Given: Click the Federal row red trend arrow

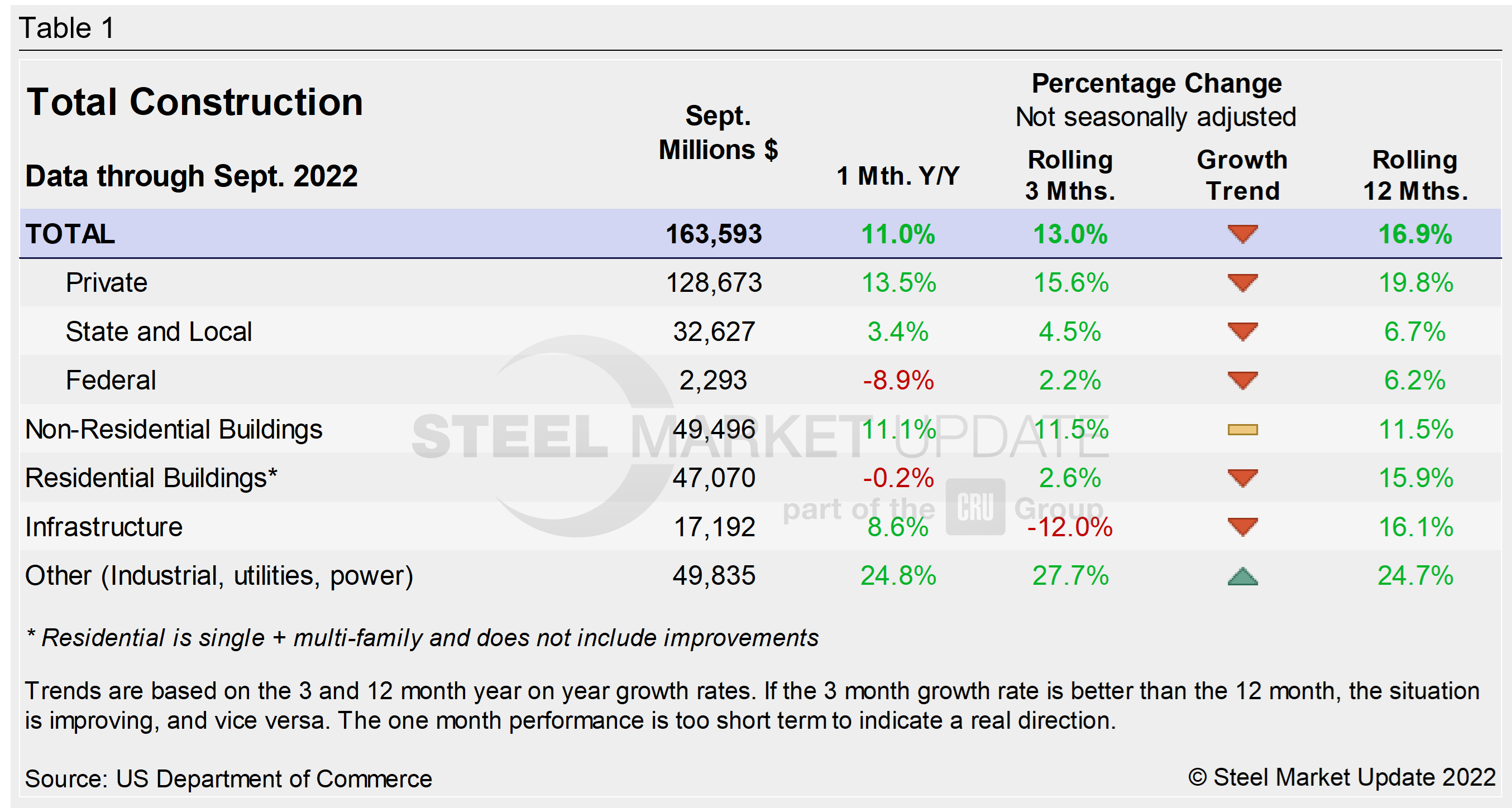Looking at the screenshot, I should coord(1242,379).
